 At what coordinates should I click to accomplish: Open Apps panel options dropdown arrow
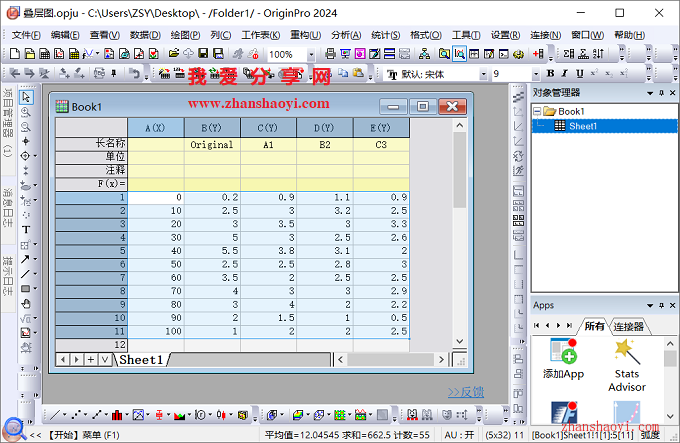click(650, 306)
